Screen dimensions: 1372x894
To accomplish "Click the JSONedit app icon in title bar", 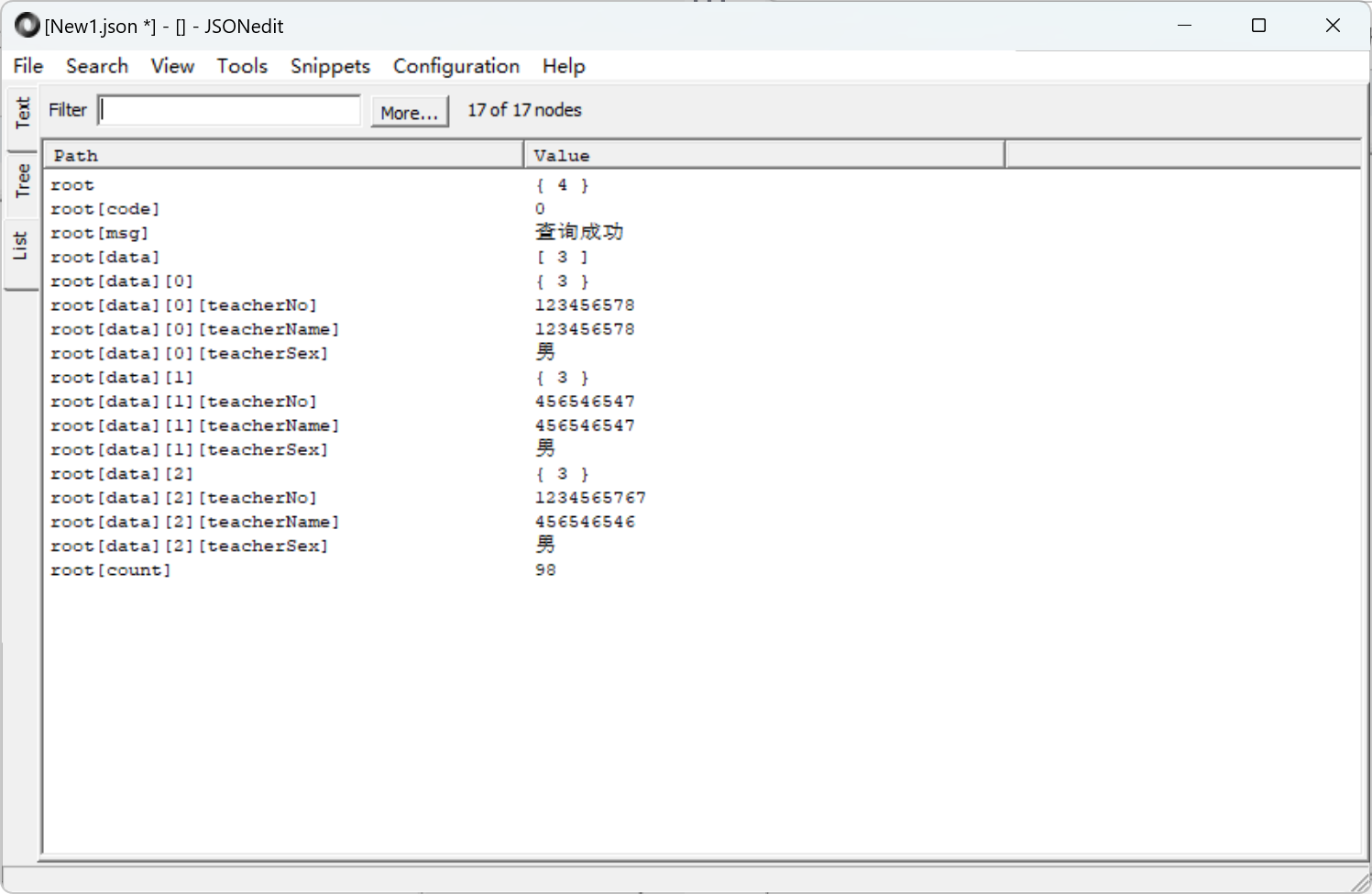I will point(27,26).
